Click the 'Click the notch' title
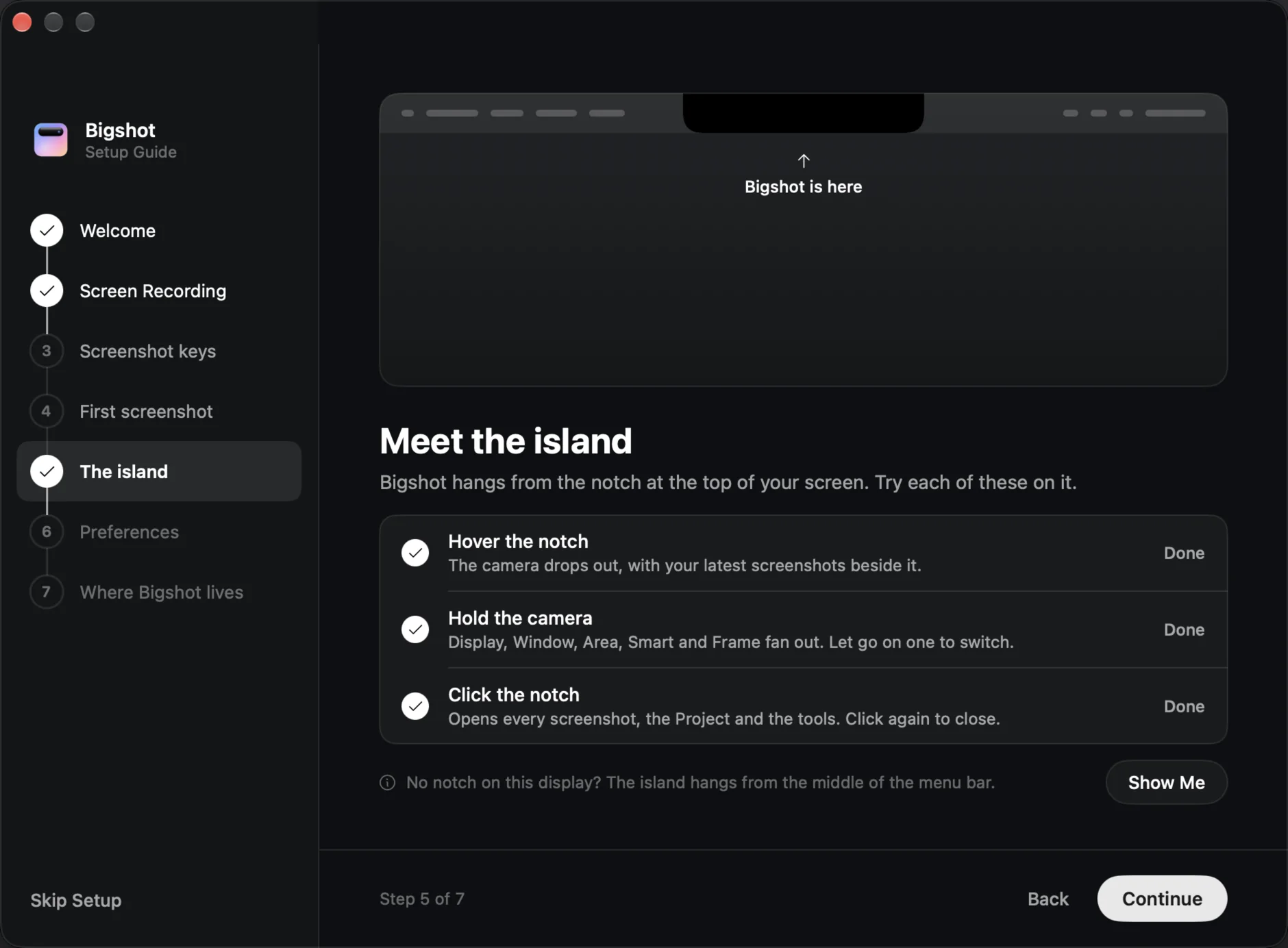Screen dimensions: 1288x948 point(514,695)
